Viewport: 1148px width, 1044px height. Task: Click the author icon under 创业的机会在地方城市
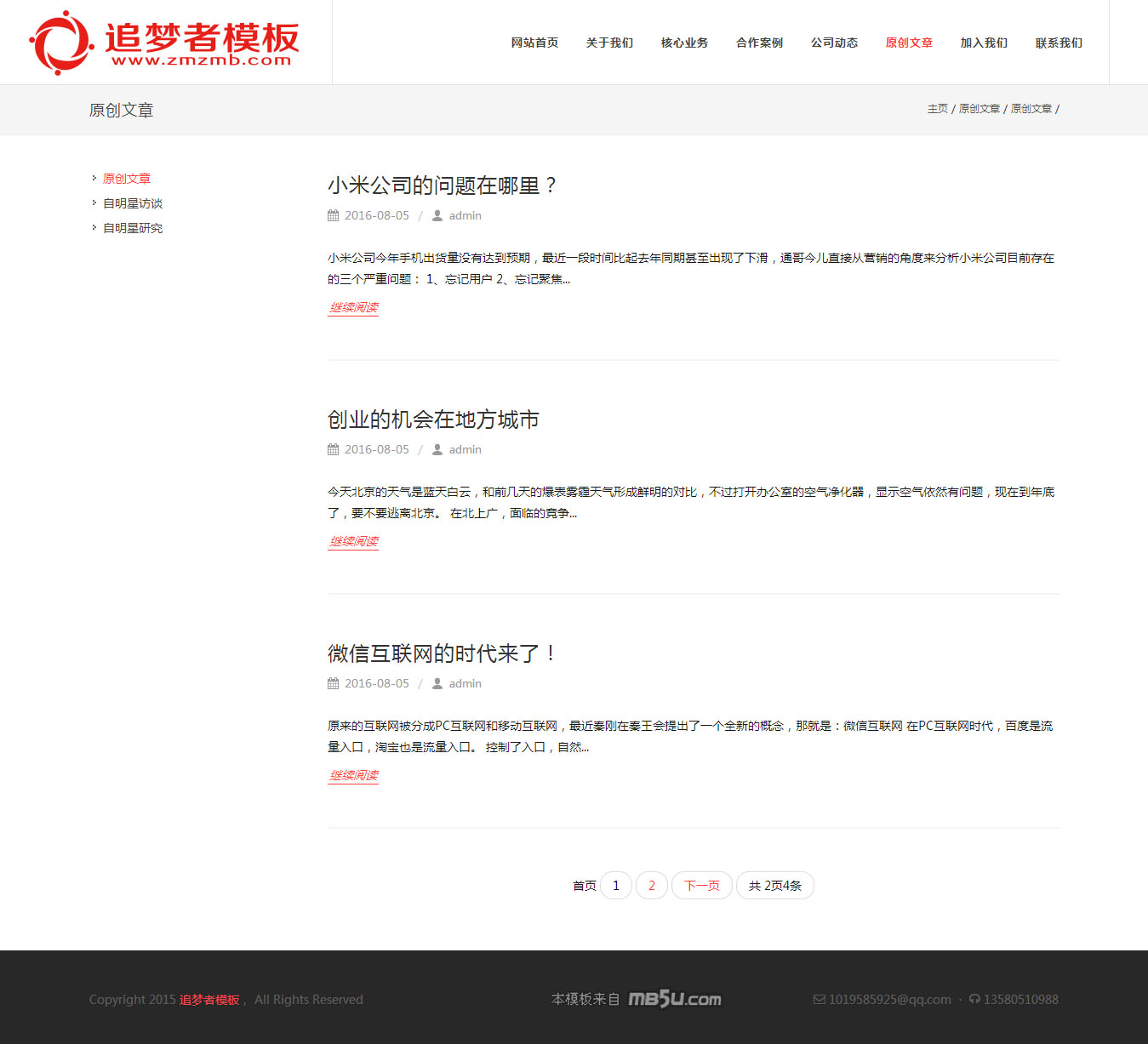coord(437,450)
